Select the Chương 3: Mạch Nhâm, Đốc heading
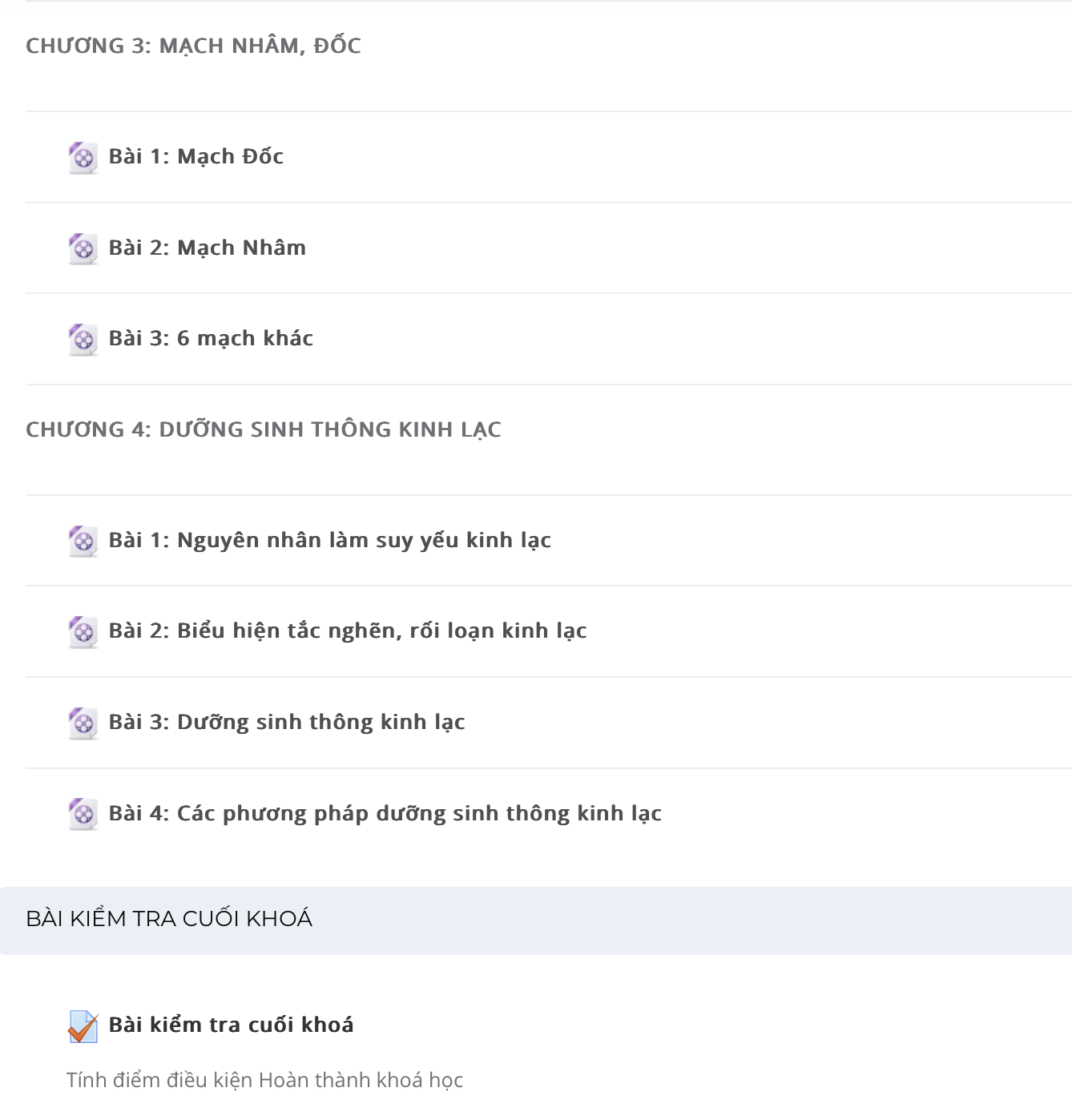The width and height of the screenshot is (1072, 1120). 193,46
